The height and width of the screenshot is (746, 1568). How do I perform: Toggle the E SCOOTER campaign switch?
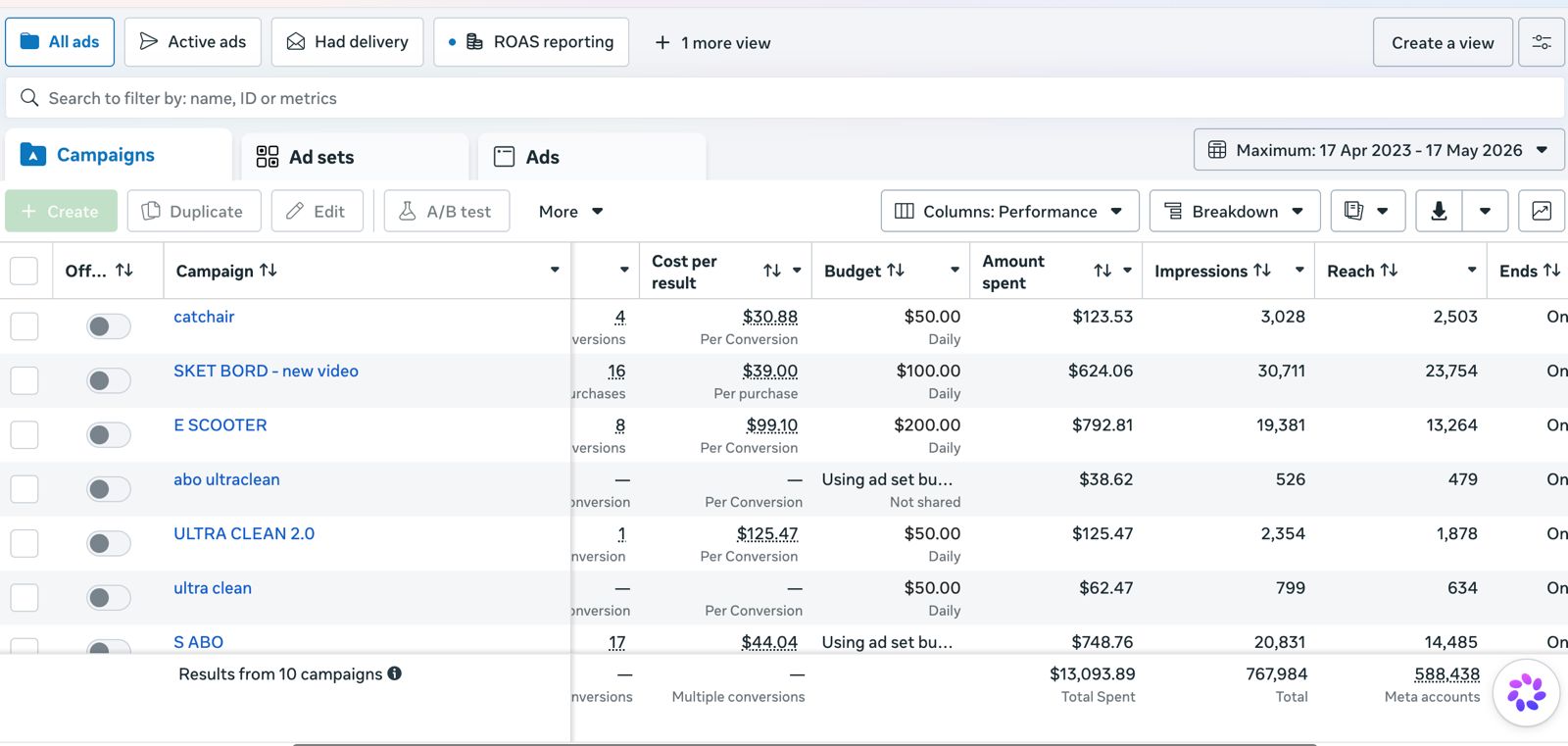[108, 435]
